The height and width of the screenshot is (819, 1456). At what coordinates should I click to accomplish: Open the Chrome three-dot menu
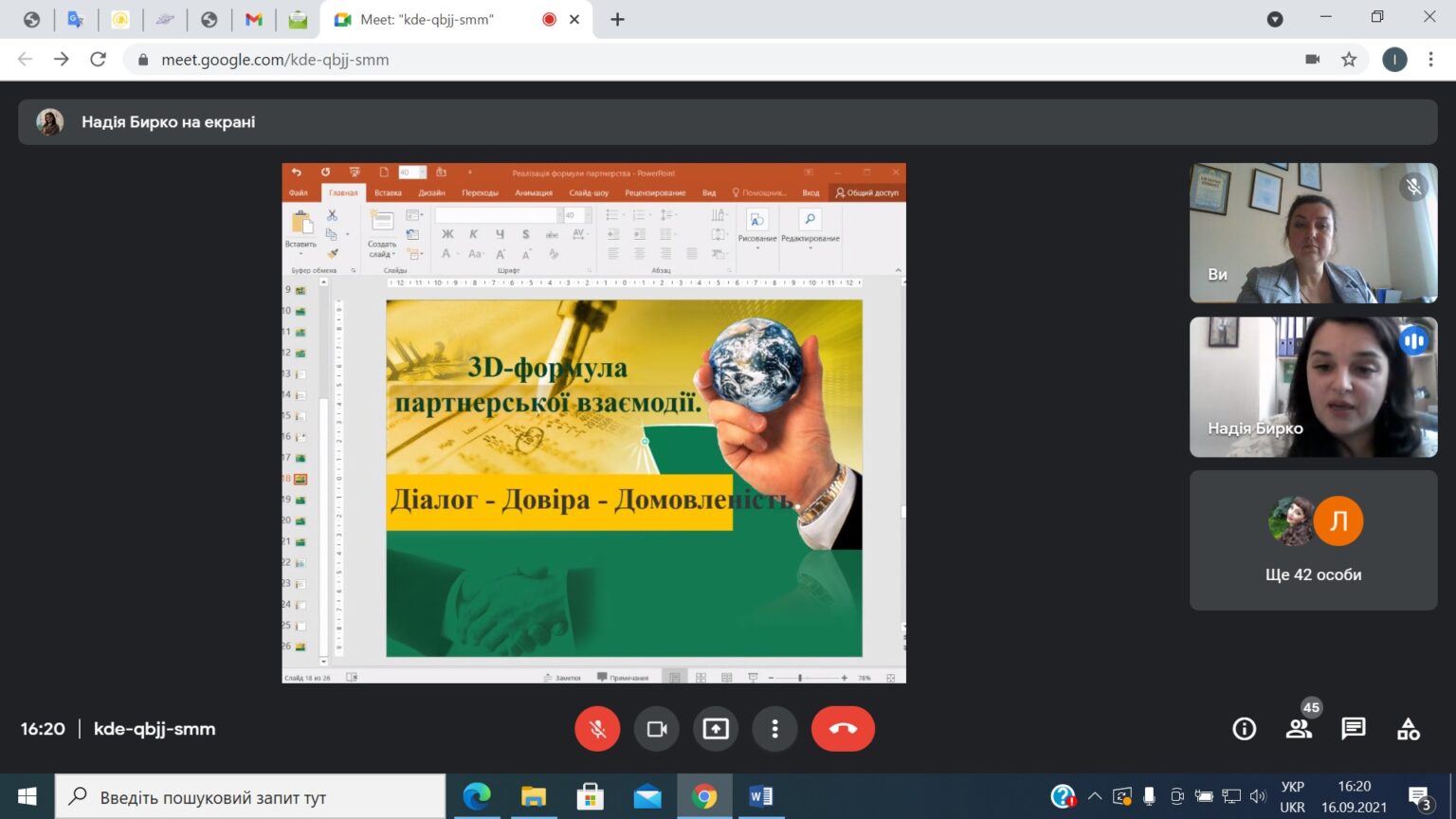(x=1430, y=60)
